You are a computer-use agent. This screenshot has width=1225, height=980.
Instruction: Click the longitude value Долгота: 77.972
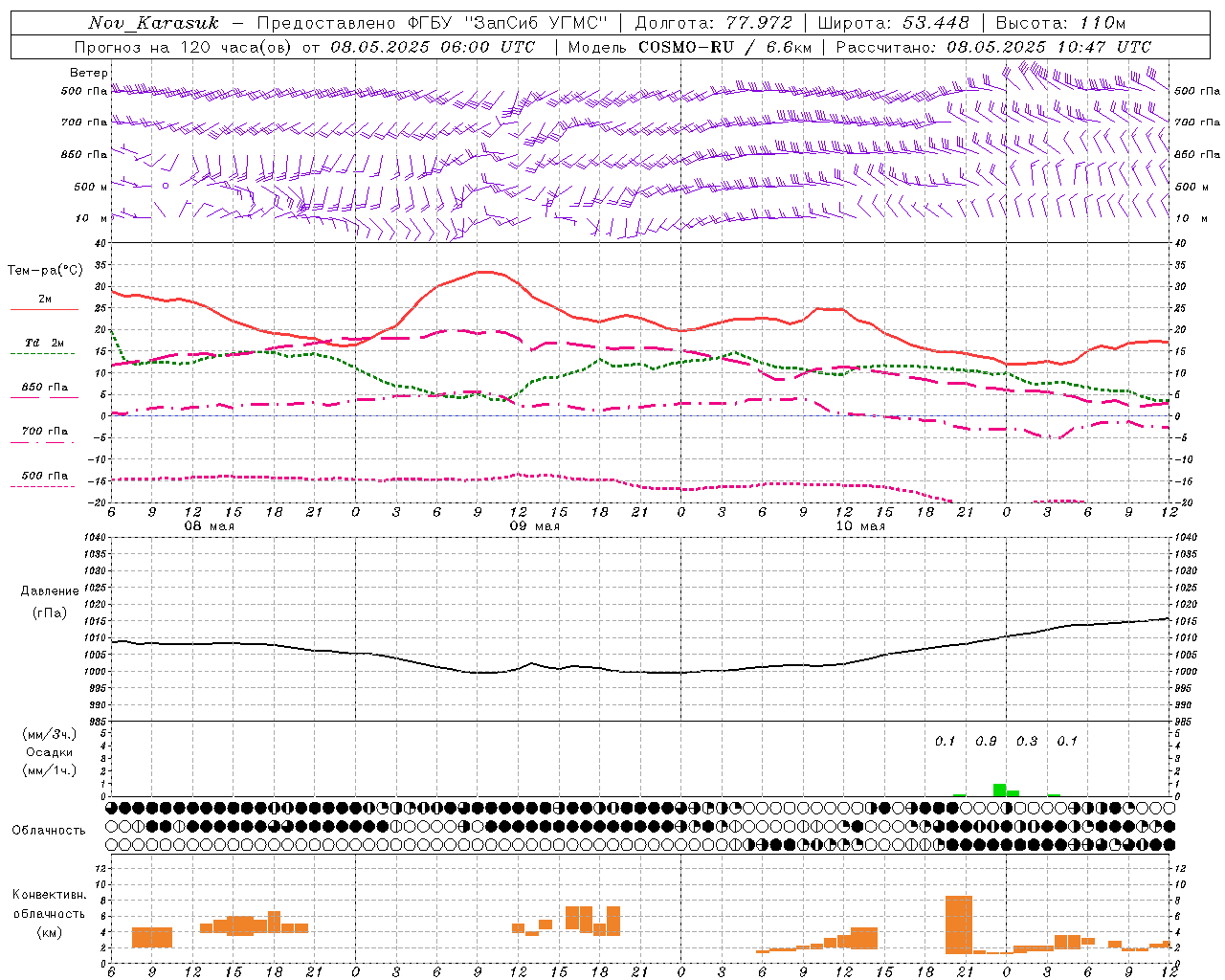pyautogui.click(x=713, y=23)
